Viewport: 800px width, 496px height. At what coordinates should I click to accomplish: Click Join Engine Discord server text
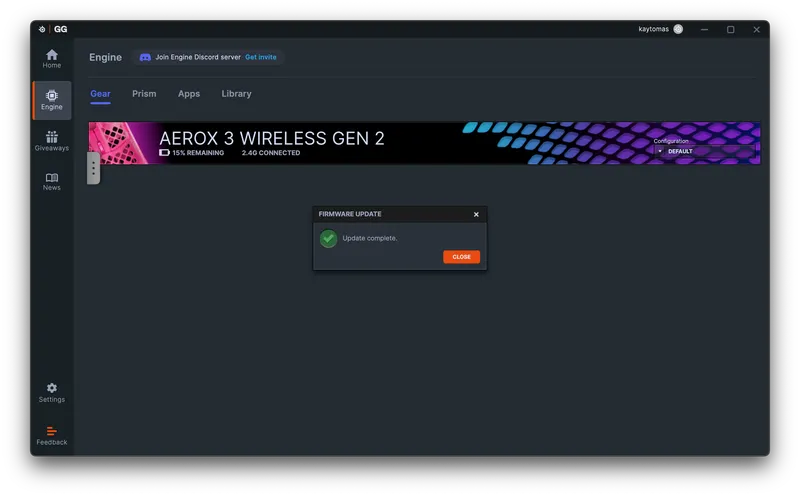point(198,57)
